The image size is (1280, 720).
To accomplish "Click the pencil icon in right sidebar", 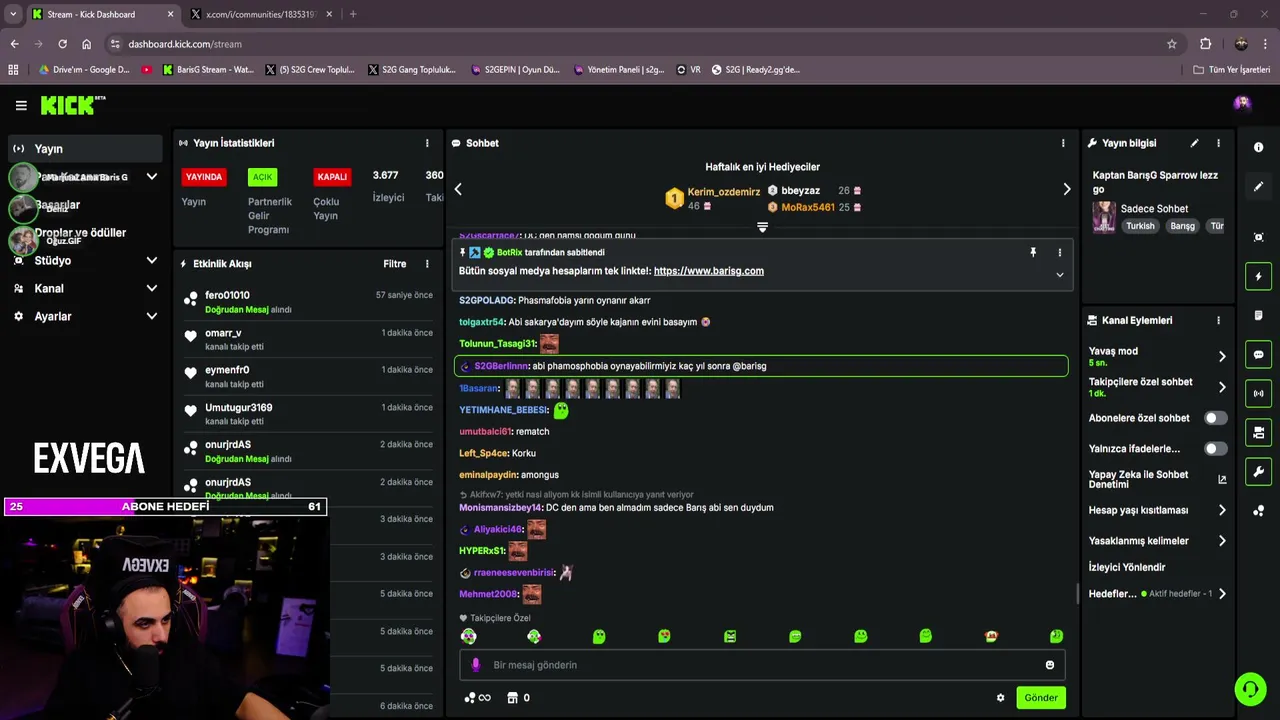I will [x=1258, y=187].
